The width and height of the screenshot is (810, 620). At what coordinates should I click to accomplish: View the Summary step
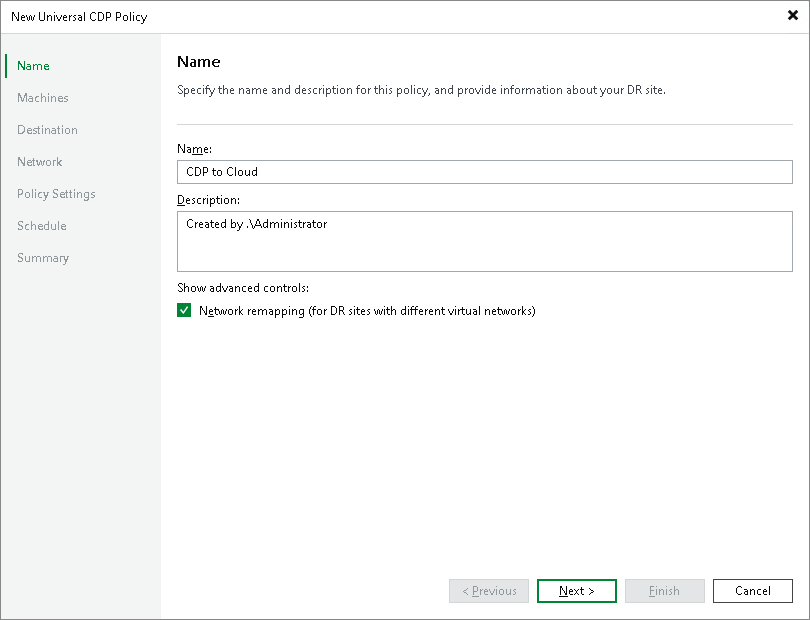pyautogui.click(x=43, y=257)
